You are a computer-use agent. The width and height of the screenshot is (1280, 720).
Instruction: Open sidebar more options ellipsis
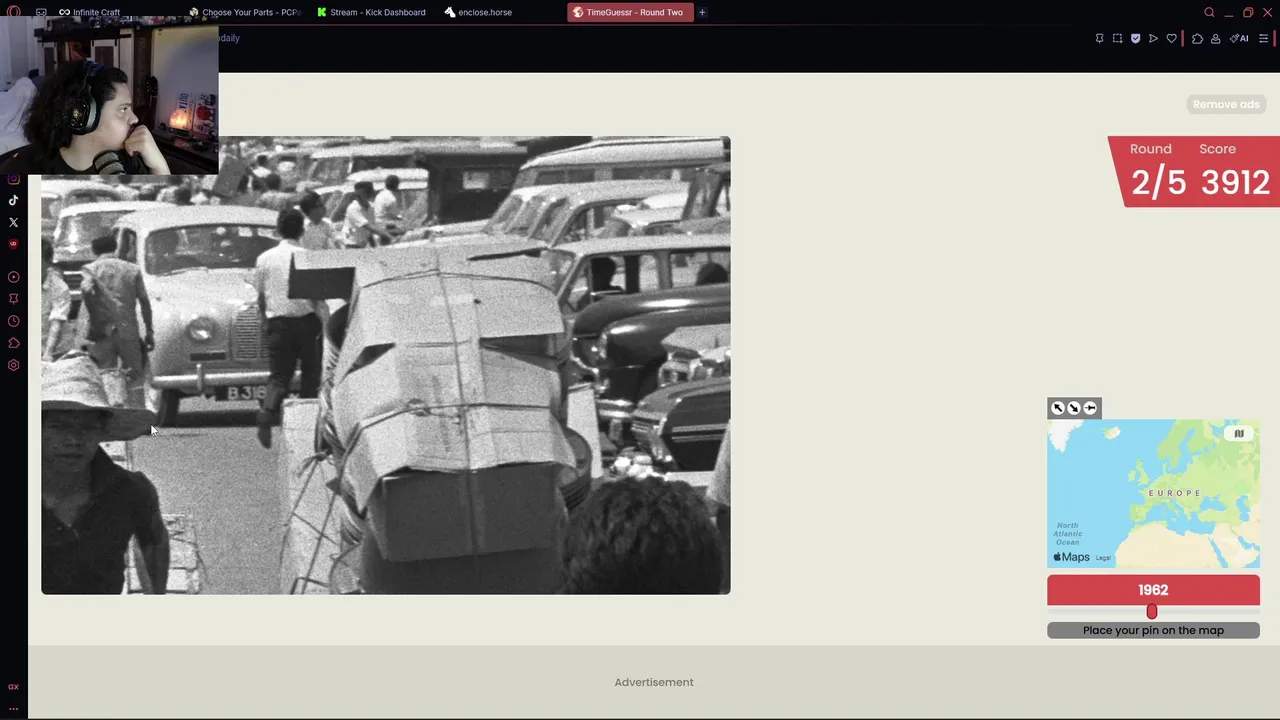[13, 708]
